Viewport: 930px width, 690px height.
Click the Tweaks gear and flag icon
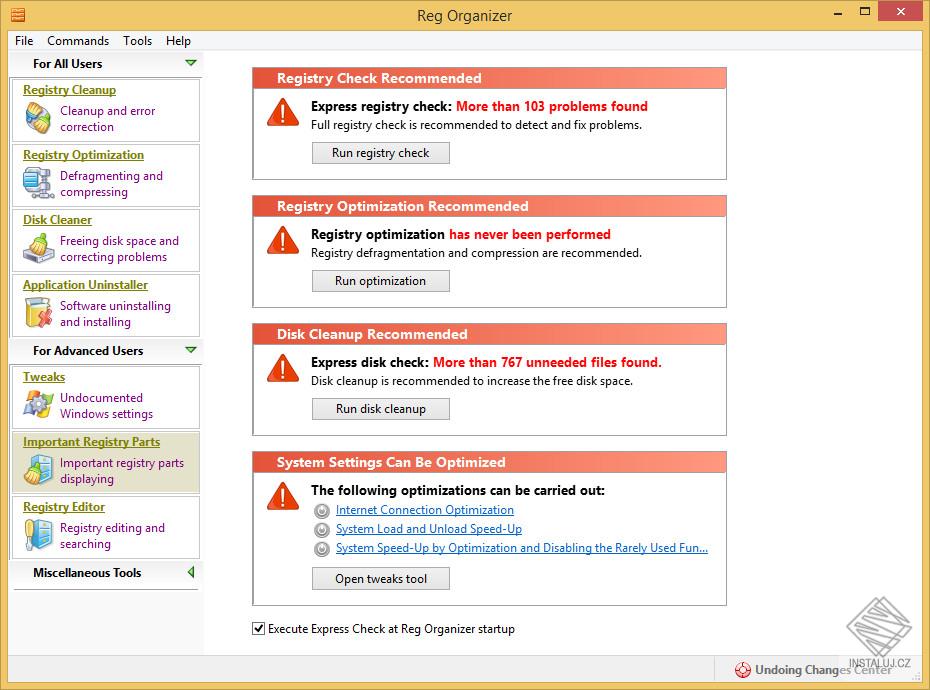point(38,405)
